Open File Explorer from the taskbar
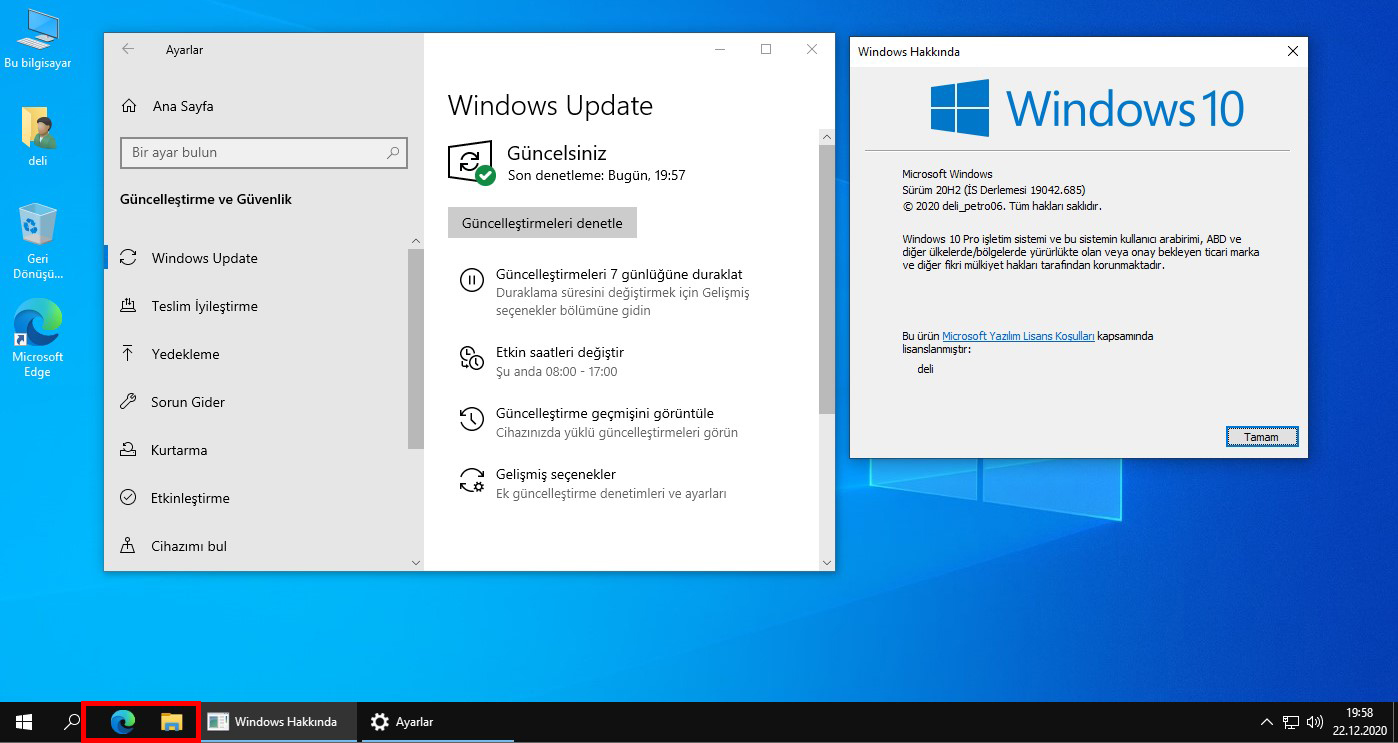The width and height of the screenshot is (1398, 743). click(172, 721)
